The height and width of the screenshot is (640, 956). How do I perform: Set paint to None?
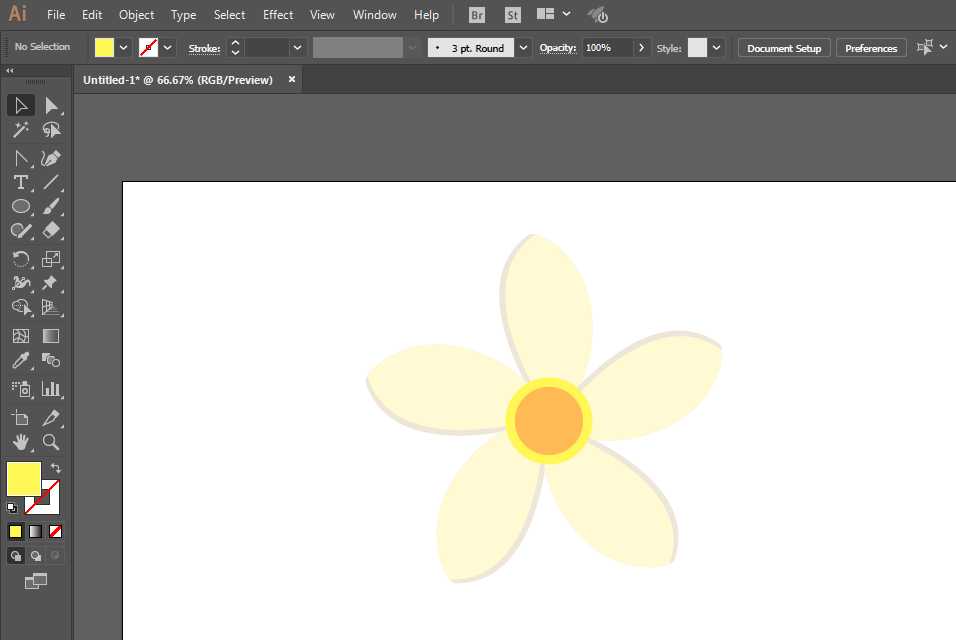pos(56,531)
